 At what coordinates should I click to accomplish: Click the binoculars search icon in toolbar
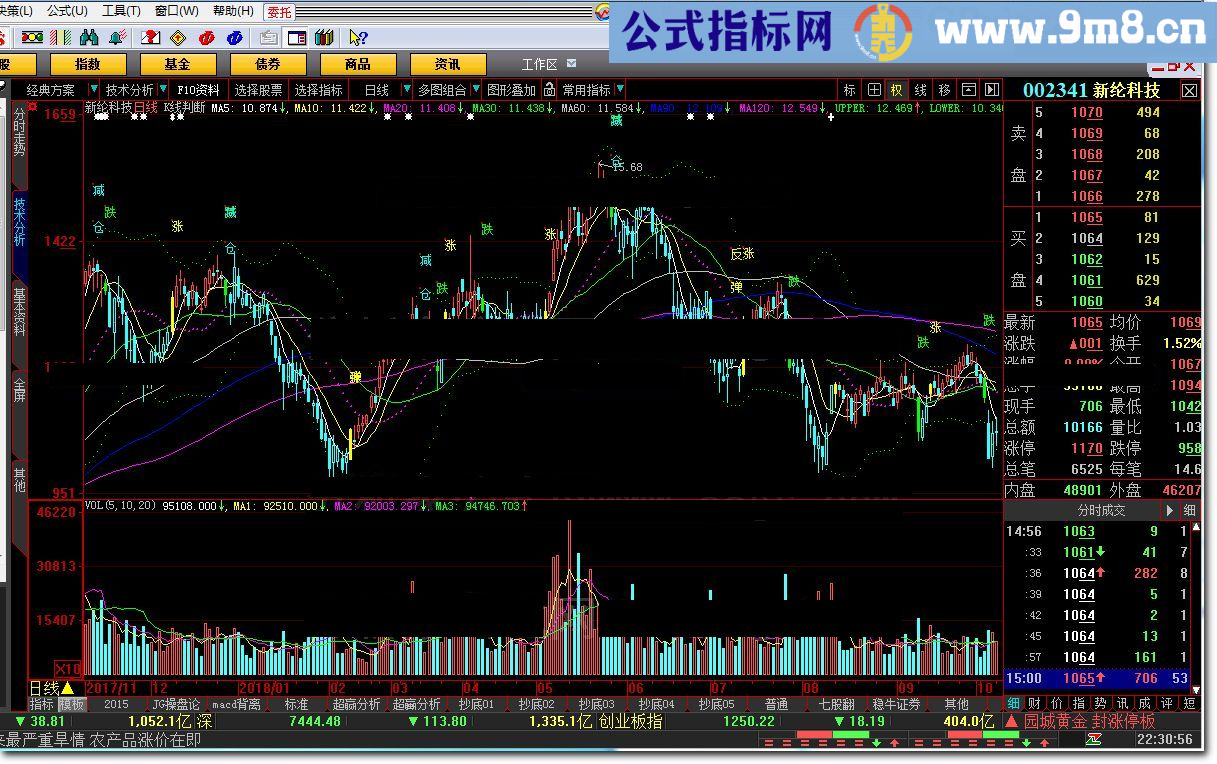[89, 38]
